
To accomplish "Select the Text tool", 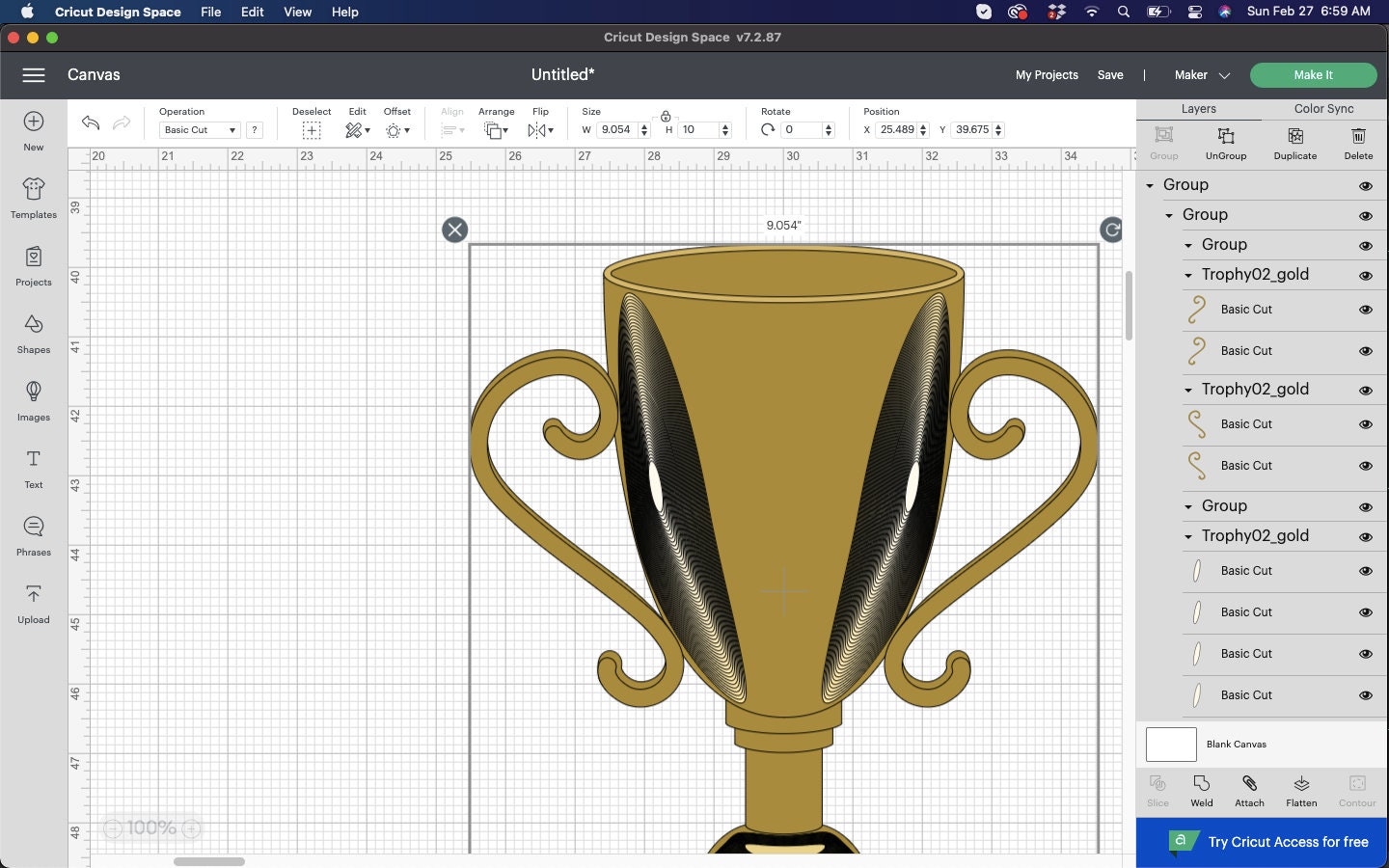I will coord(33,468).
